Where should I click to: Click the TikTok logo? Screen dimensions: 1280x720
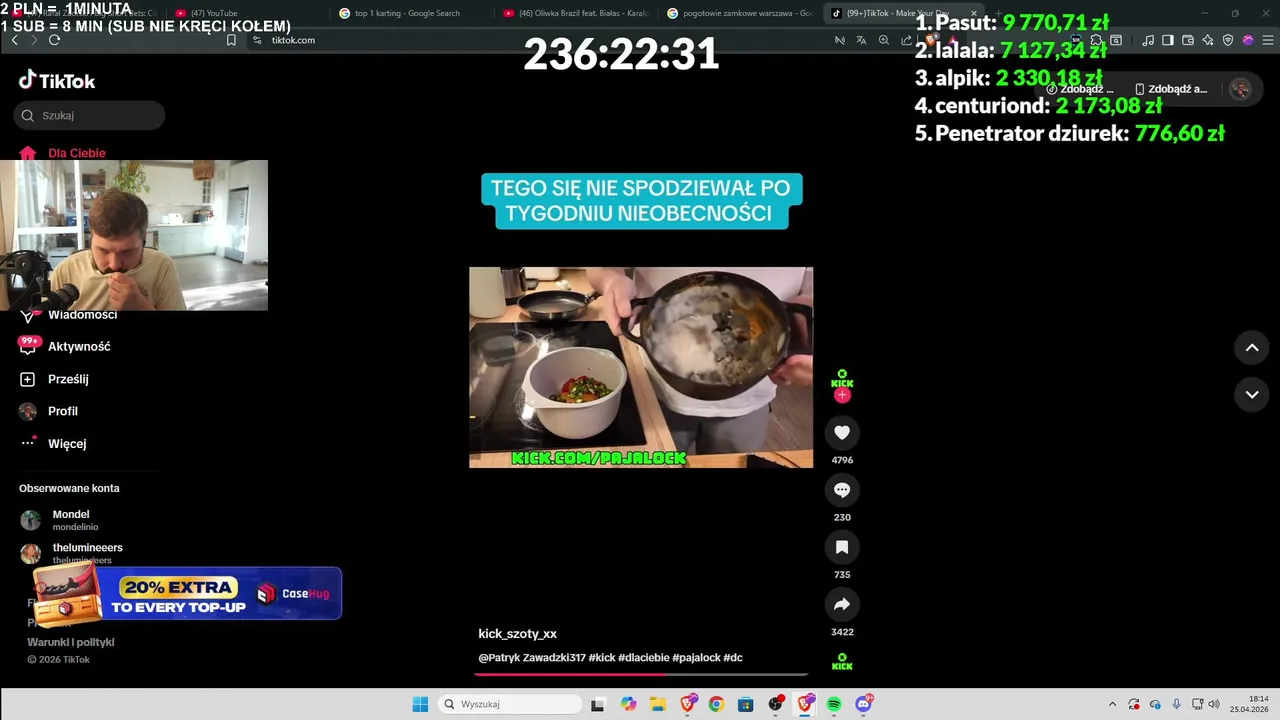click(x=57, y=80)
